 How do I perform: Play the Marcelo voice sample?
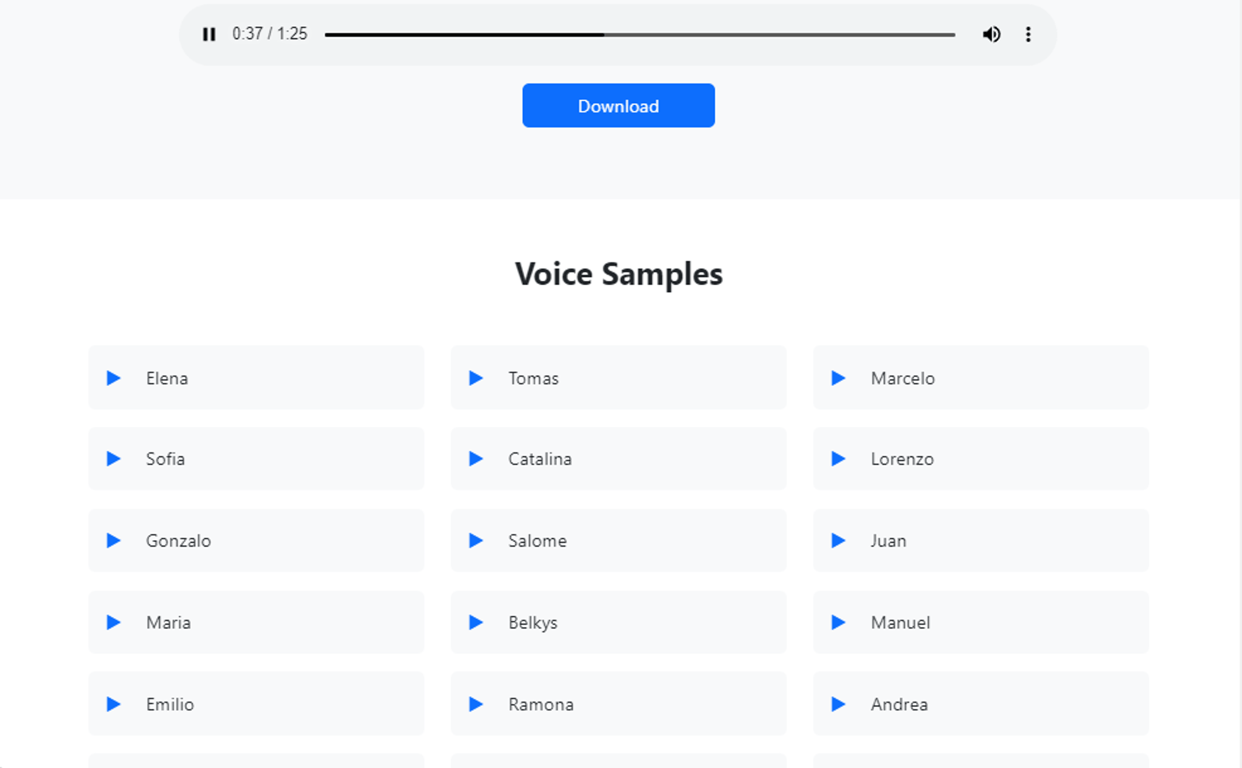(x=838, y=378)
